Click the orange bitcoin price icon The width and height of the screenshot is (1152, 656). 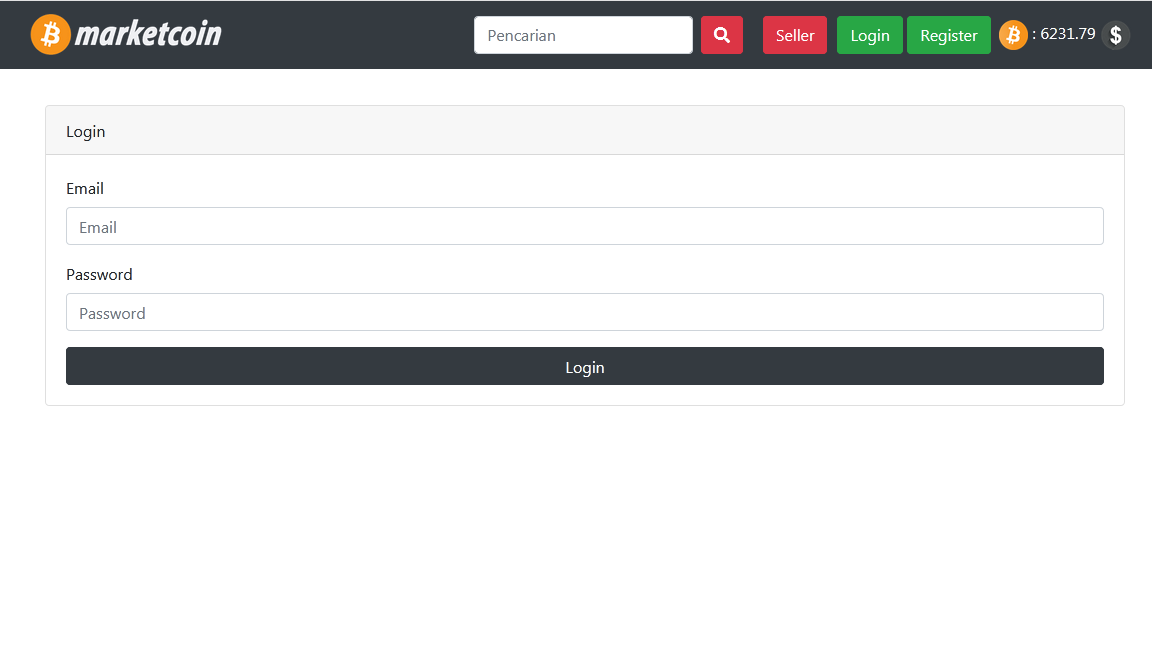coord(1013,35)
